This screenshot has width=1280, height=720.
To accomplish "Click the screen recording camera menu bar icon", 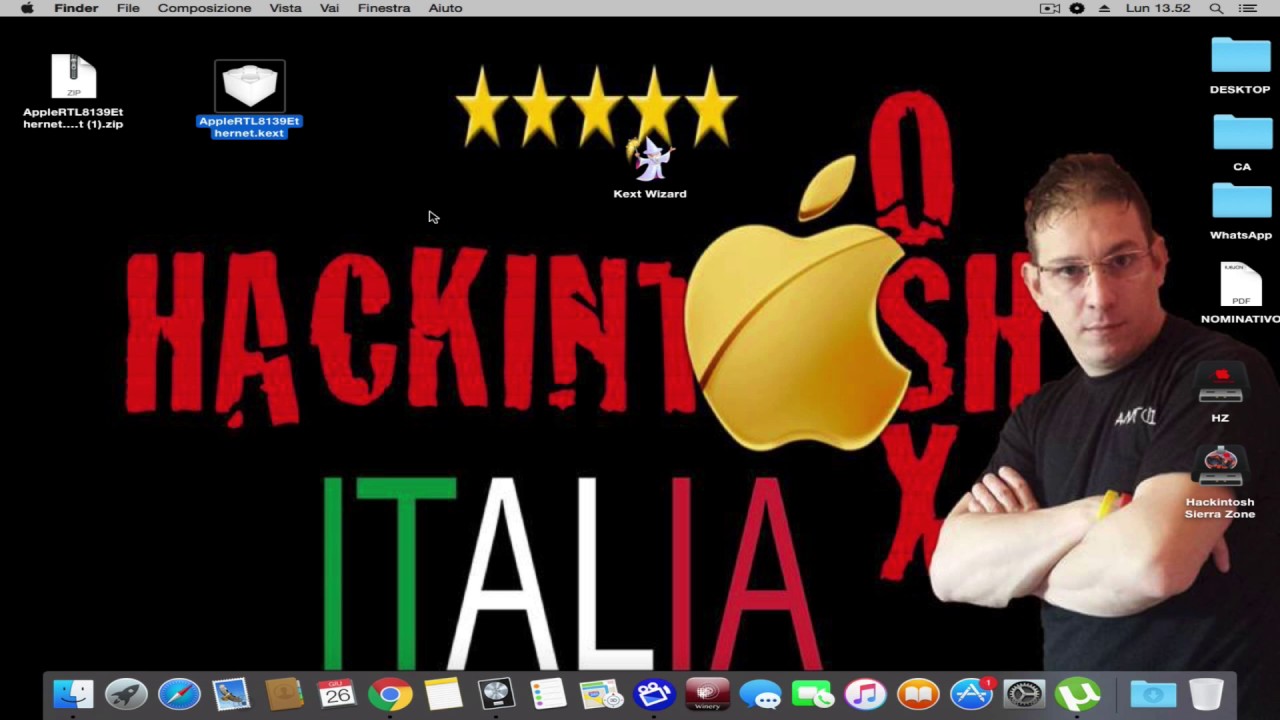I will 1050,8.
